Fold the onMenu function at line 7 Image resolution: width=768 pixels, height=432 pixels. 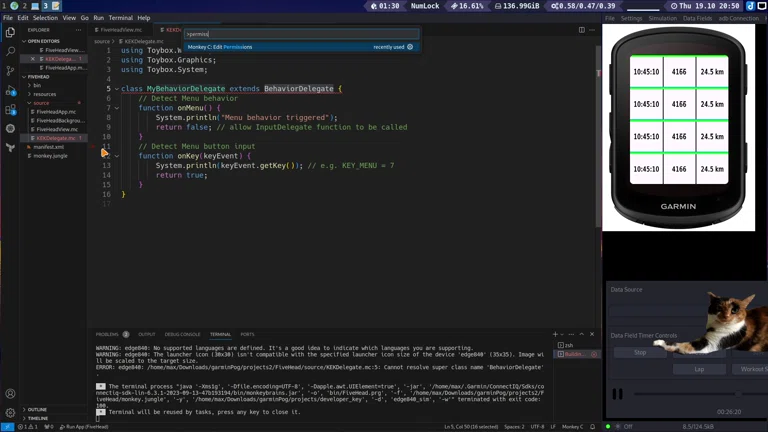tap(116, 108)
